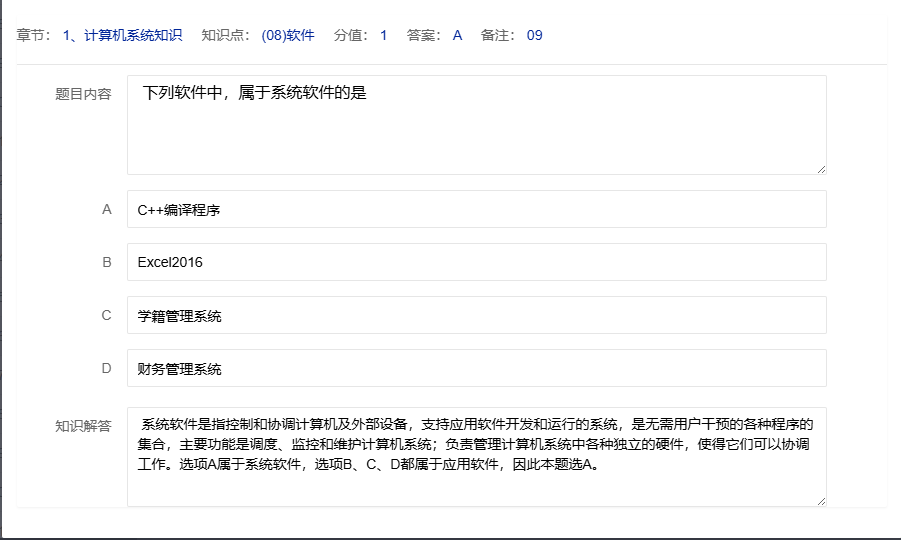901x540 pixels.
Task: Click option A field containing C++编译程序
Action: pos(476,210)
